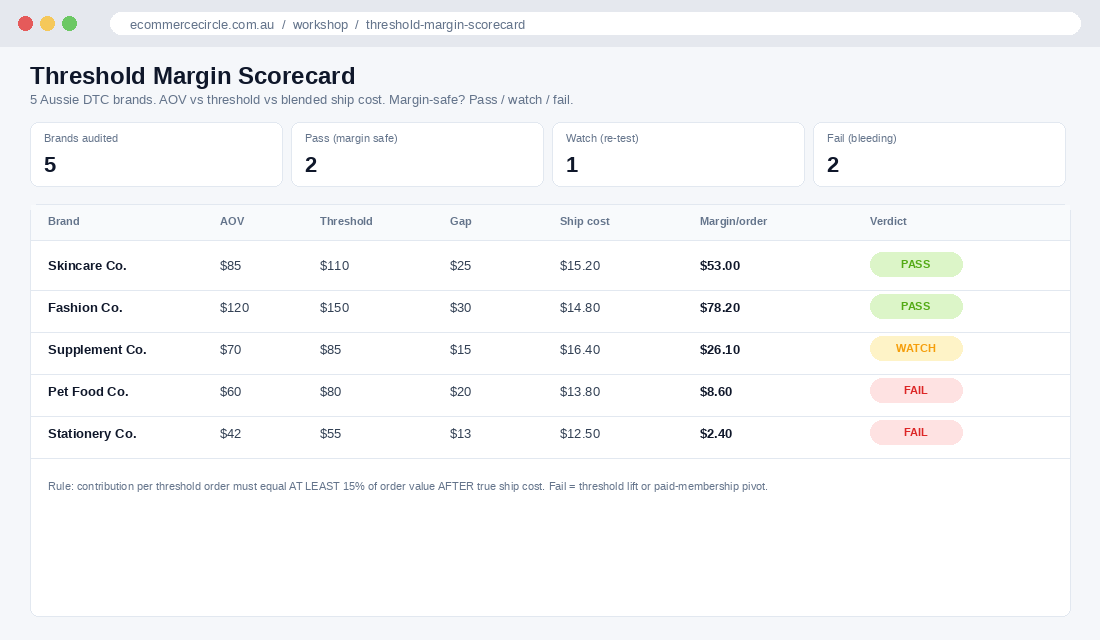Click Fashion Co. AOV $120
The height and width of the screenshot is (640, 1100).
tap(234, 307)
